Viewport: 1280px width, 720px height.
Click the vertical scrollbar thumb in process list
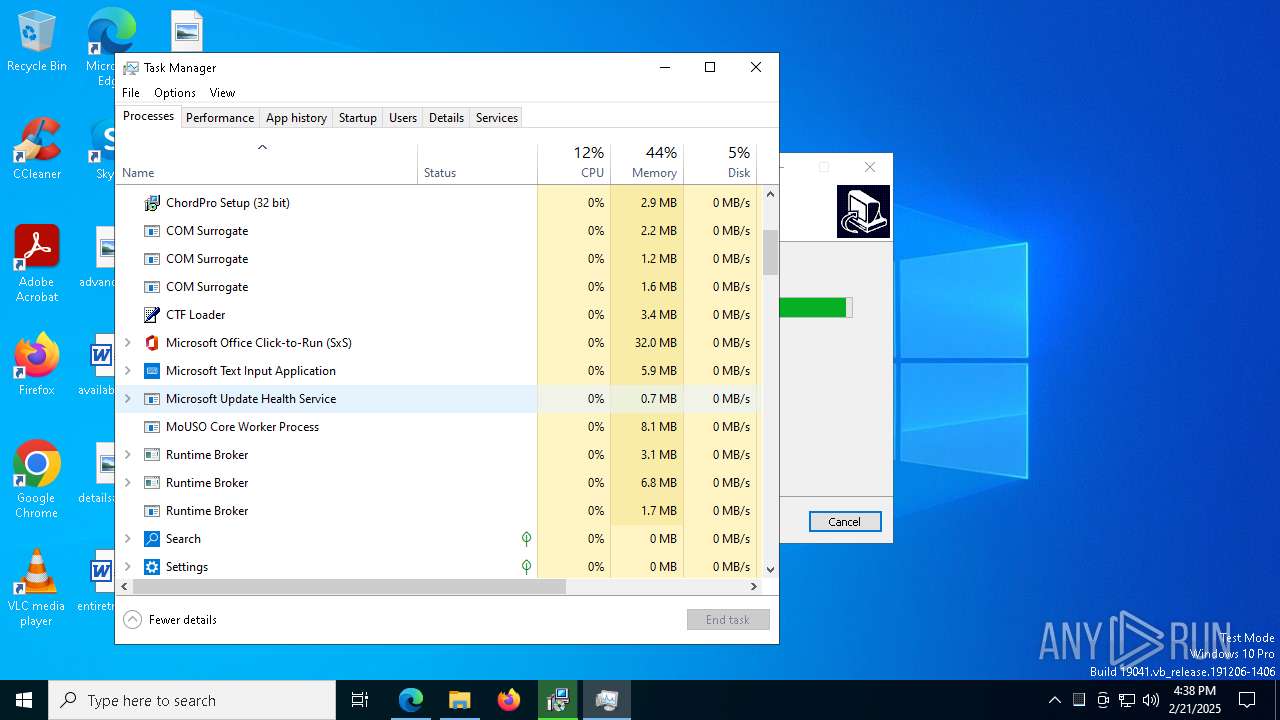tap(770, 252)
